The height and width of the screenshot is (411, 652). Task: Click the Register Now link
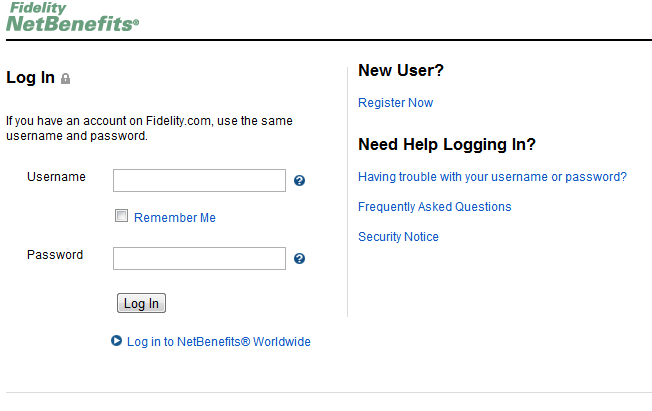pyautogui.click(x=395, y=103)
